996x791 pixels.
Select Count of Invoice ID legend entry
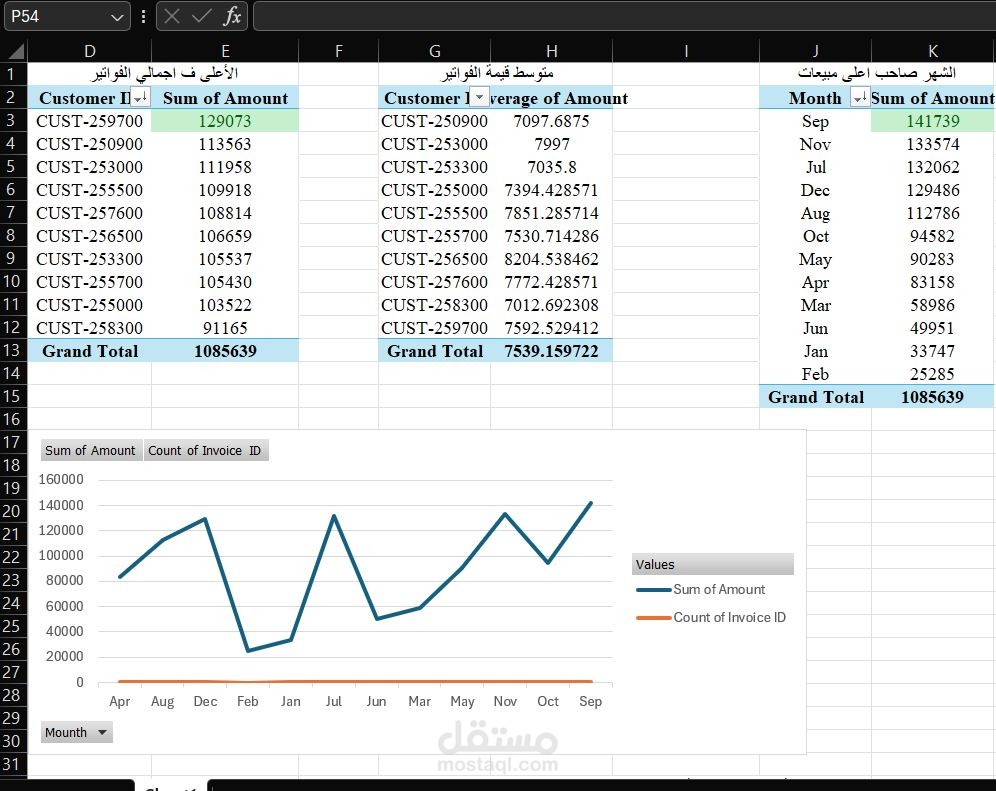coord(711,618)
